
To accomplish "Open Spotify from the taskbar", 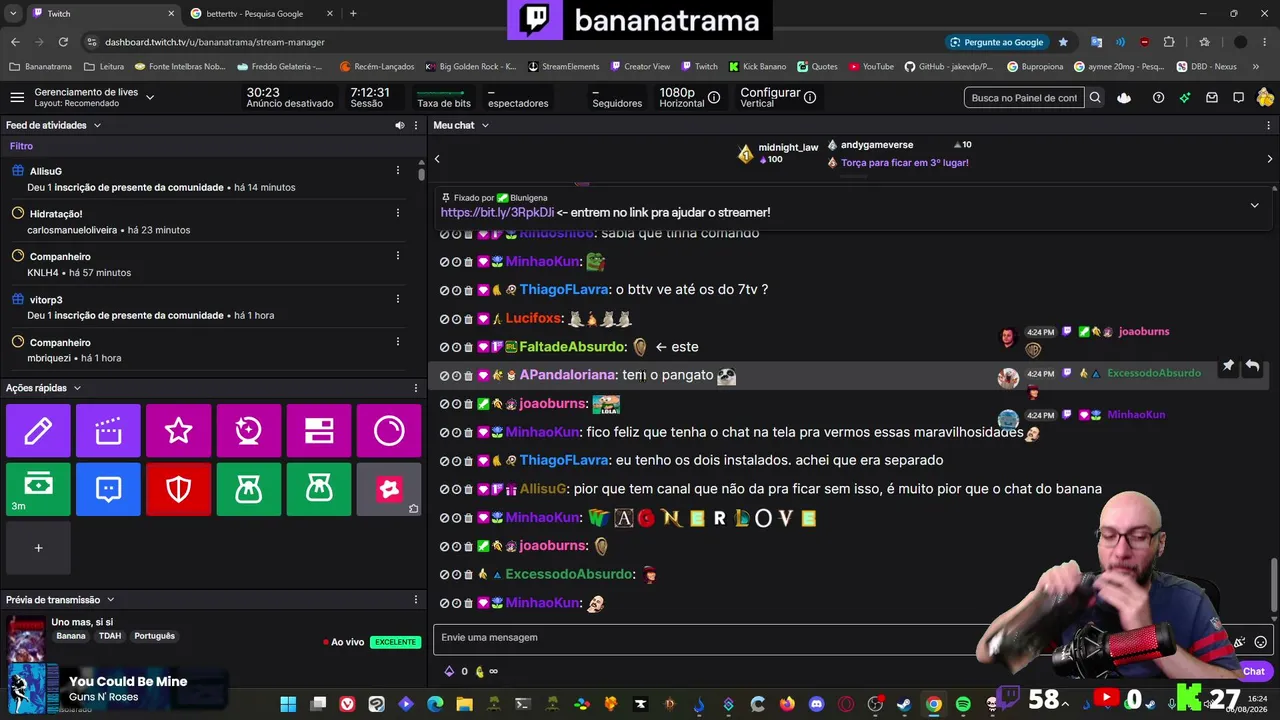I will (963, 704).
